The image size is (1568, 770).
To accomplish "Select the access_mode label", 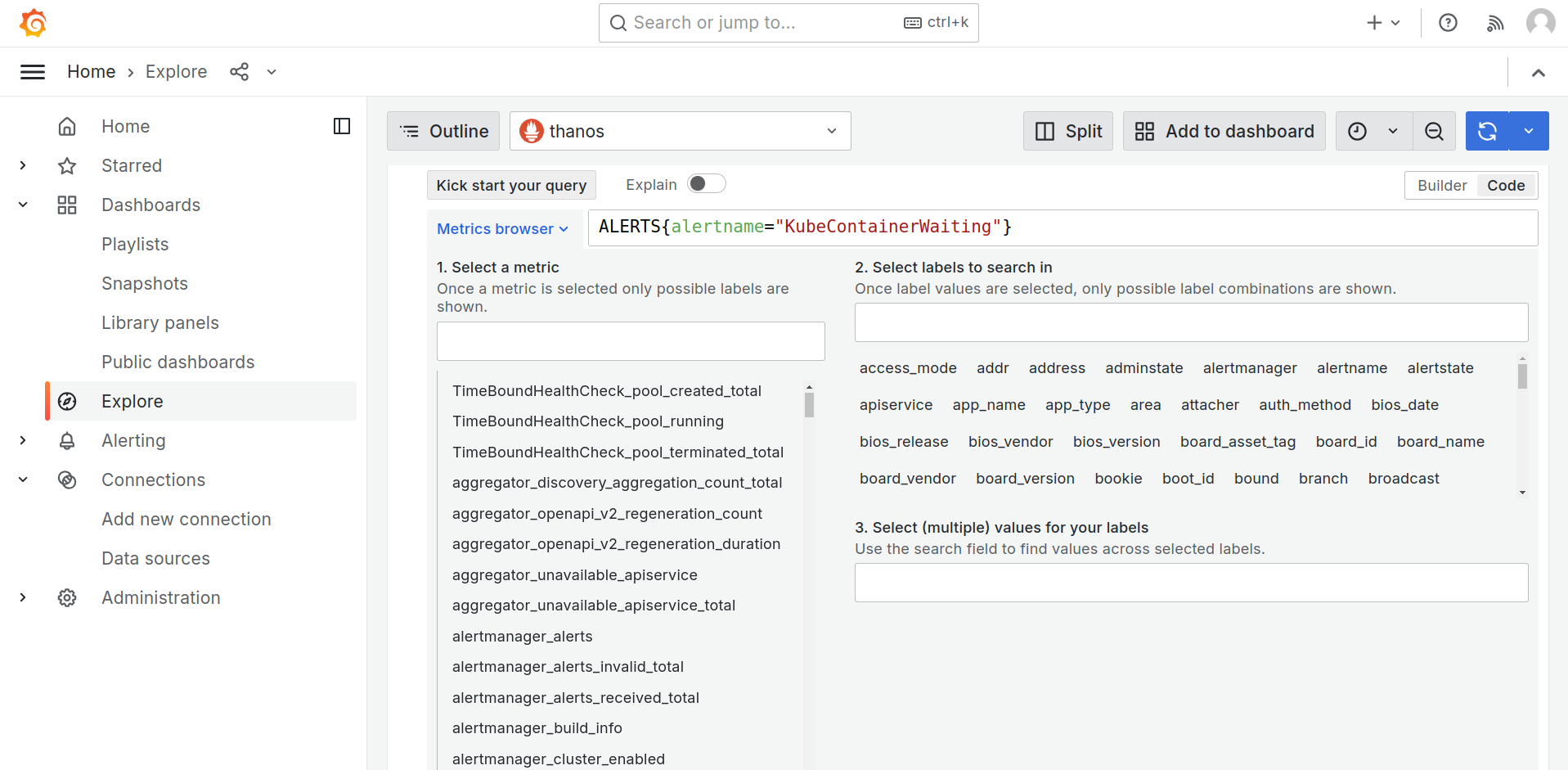I will 908,368.
